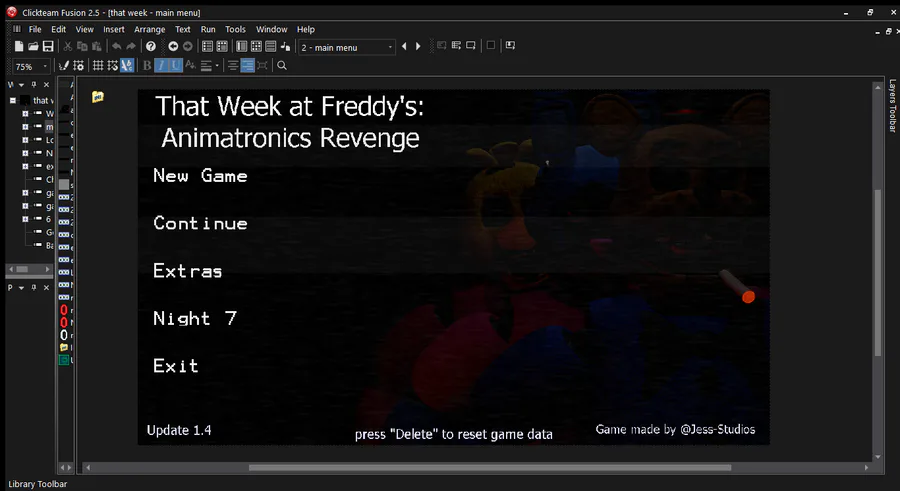The width and height of the screenshot is (900, 491).
Task: Open the '2 - main menu' frame dropdown
Action: [390, 47]
